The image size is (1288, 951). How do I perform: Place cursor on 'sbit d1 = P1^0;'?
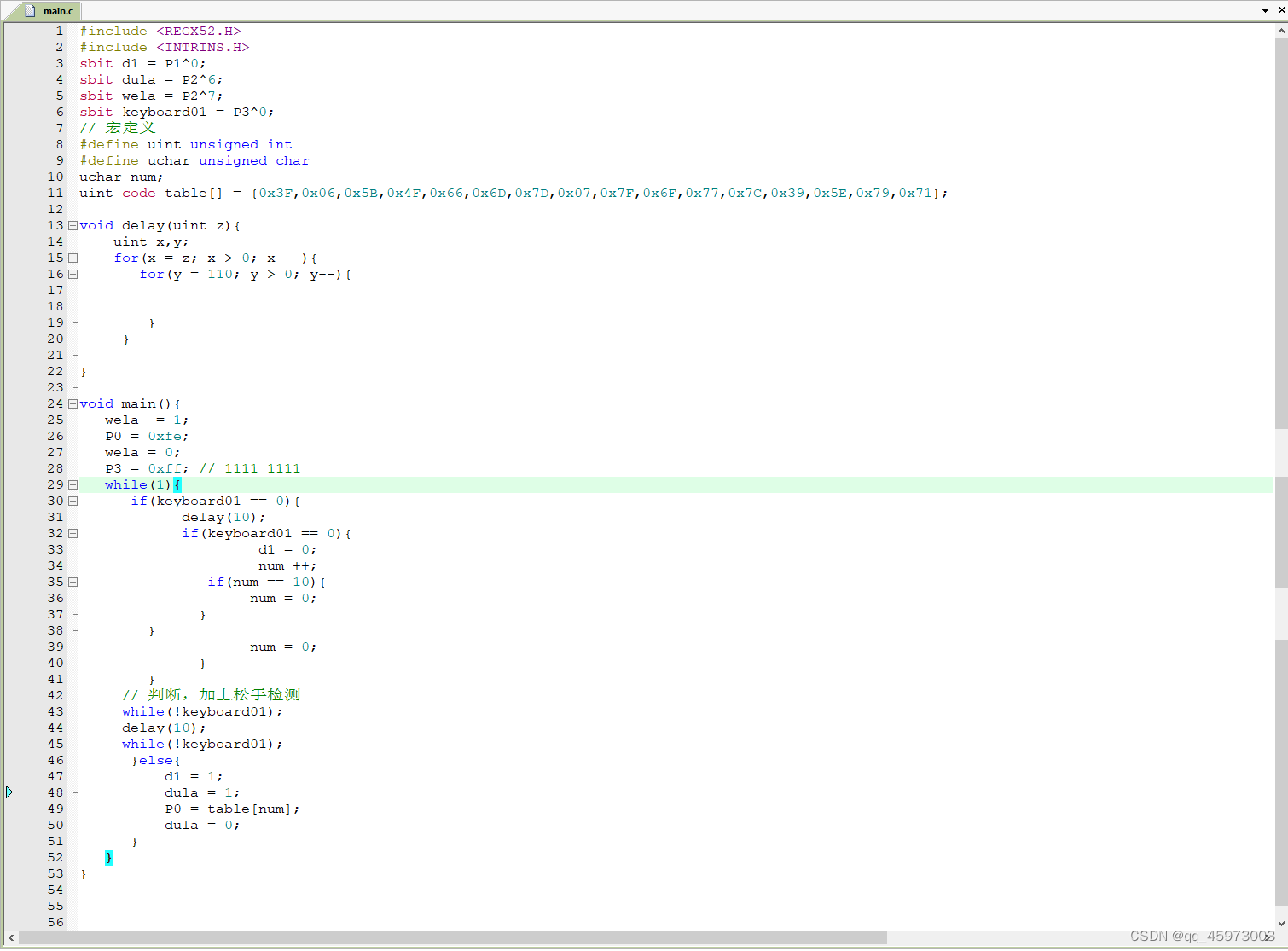[142, 64]
